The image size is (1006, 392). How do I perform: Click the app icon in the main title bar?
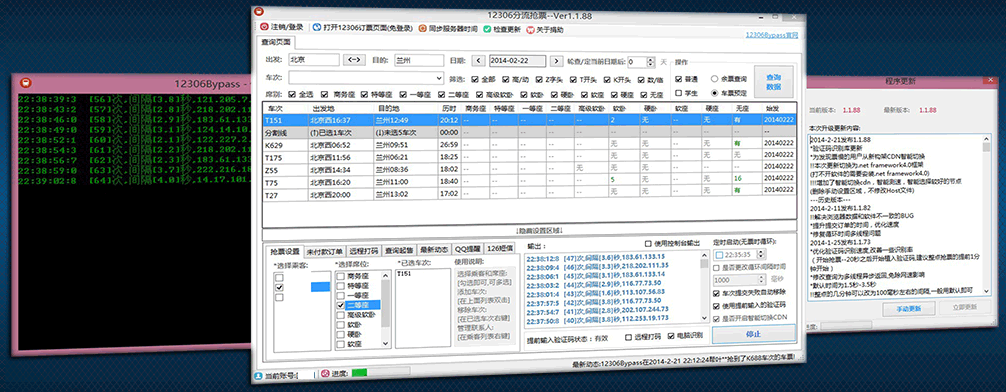pyautogui.click(x=258, y=12)
